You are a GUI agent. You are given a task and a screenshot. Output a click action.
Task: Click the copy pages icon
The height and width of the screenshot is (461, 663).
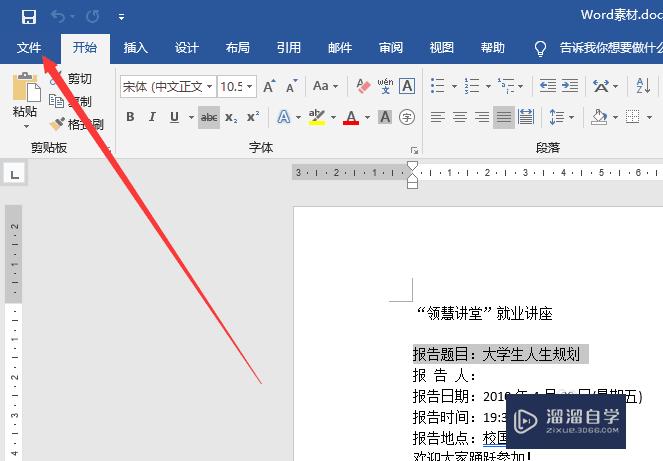[x=56, y=101]
